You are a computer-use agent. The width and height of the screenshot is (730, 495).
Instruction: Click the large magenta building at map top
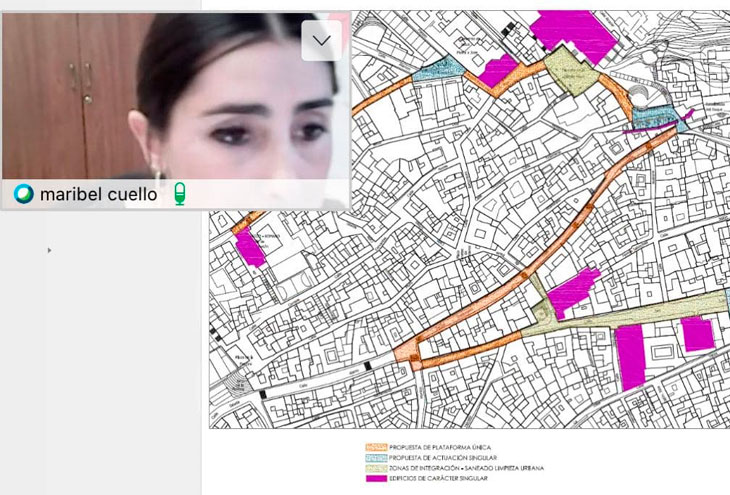point(576,28)
